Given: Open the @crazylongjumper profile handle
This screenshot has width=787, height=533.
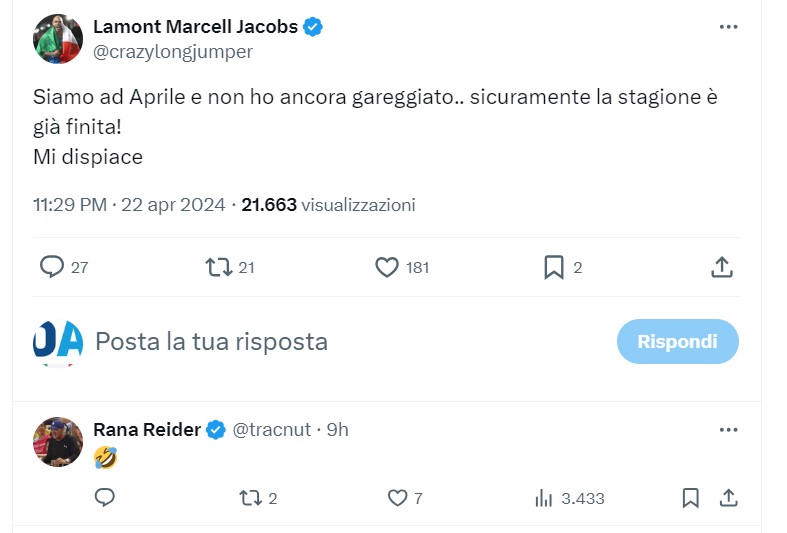Looking at the screenshot, I should [172, 52].
